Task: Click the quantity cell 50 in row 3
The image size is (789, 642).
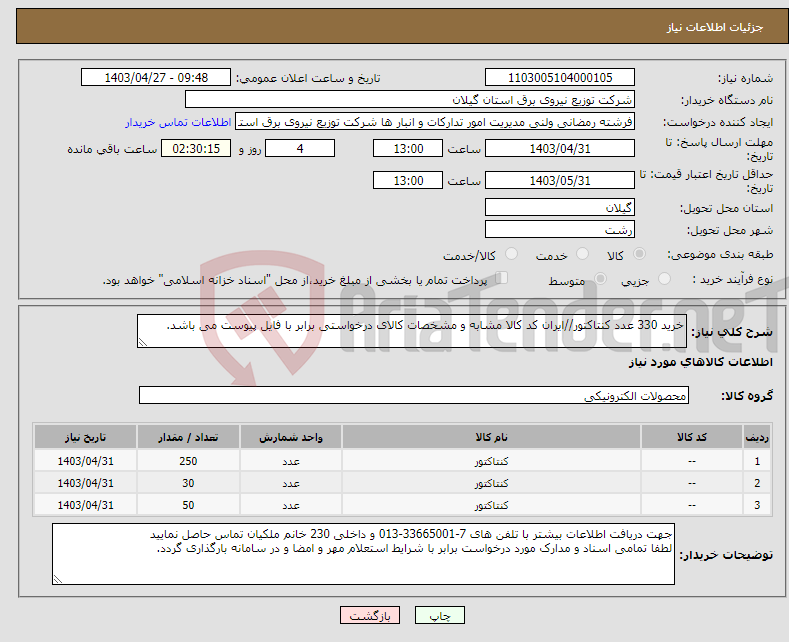Action: point(188,505)
